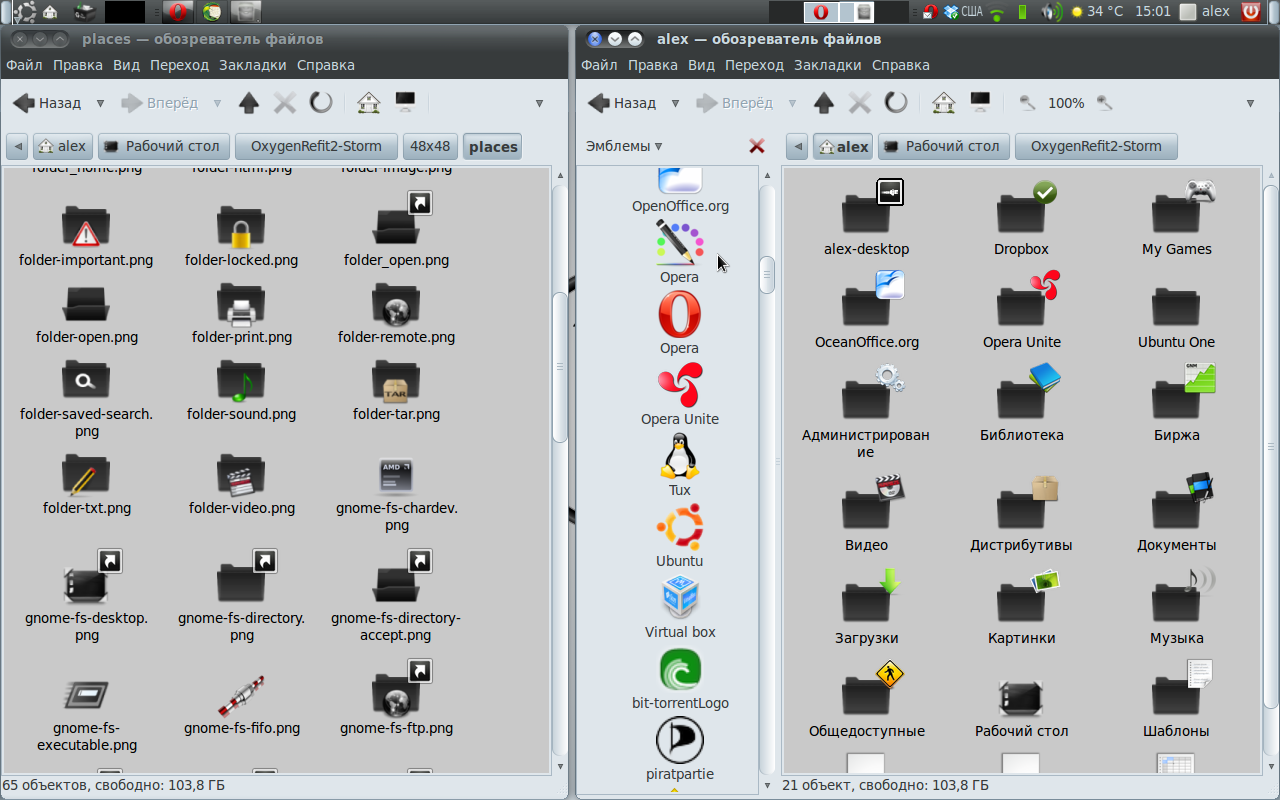The image size is (1280, 800).
Task: Select folder-locked.png file icon
Action: (x=241, y=229)
